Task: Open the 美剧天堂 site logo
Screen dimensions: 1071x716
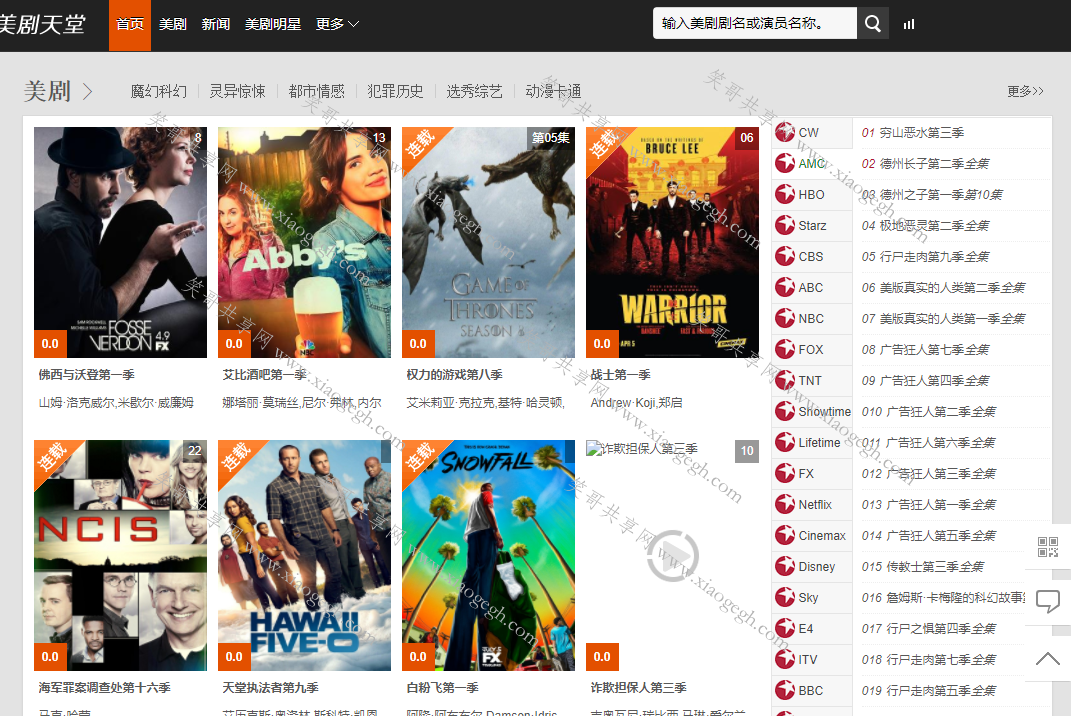Action: pyautogui.click(x=42, y=25)
